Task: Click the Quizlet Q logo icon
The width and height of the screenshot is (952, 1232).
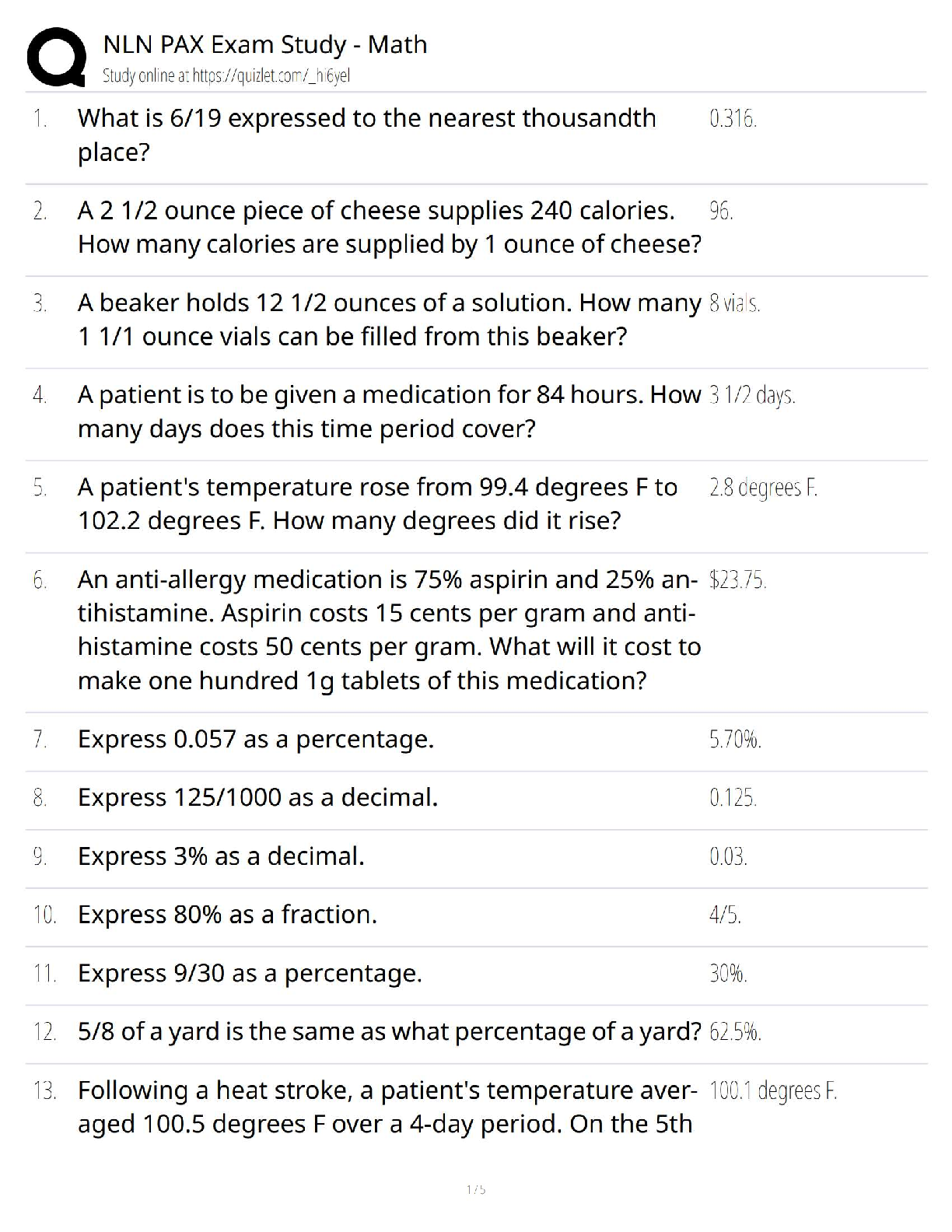Action: (56, 57)
